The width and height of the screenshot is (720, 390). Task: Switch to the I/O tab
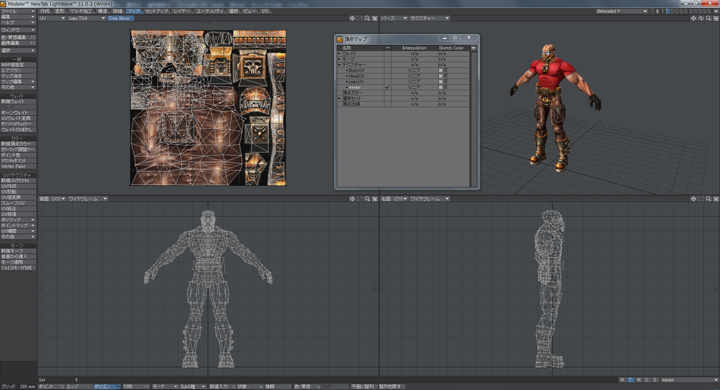click(265, 11)
